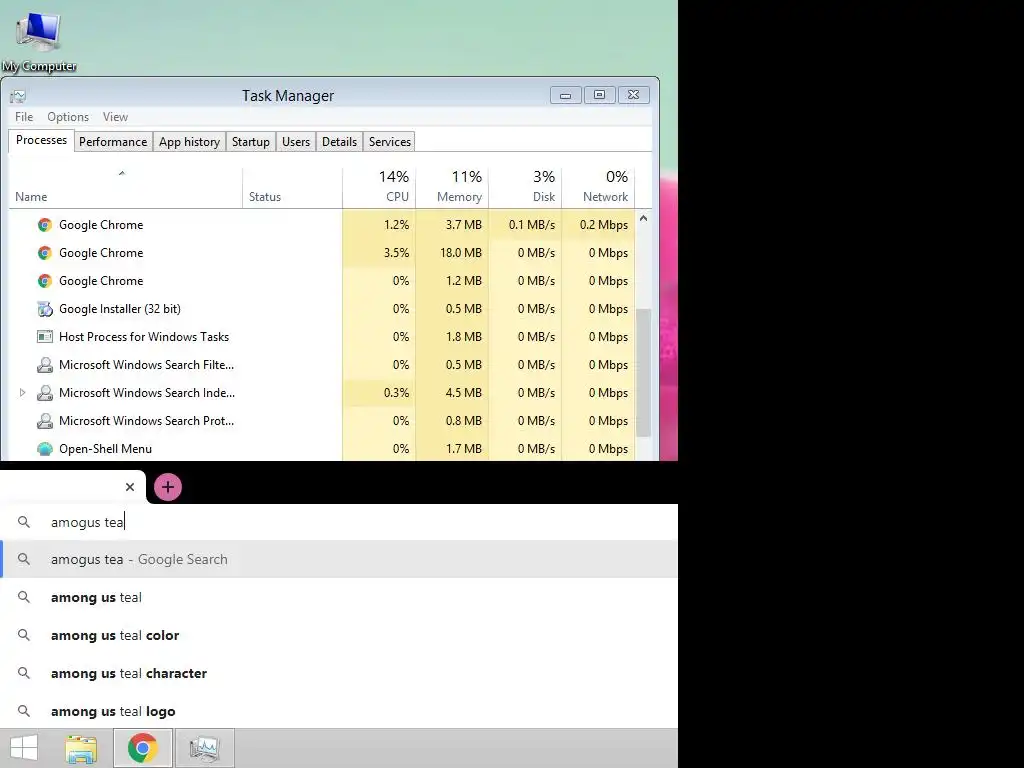Click sort arrow above Name column
The height and width of the screenshot is (768, 1024).
click(x=121, y=174)
